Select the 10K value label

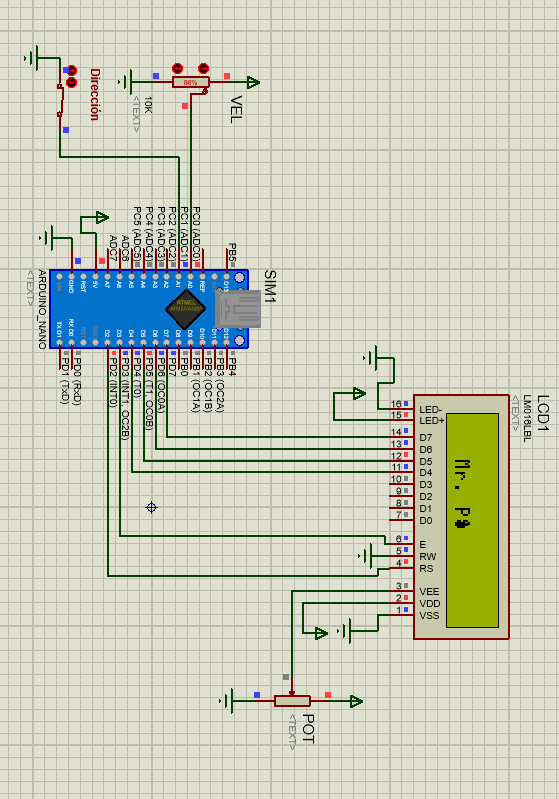coord(148,104)
